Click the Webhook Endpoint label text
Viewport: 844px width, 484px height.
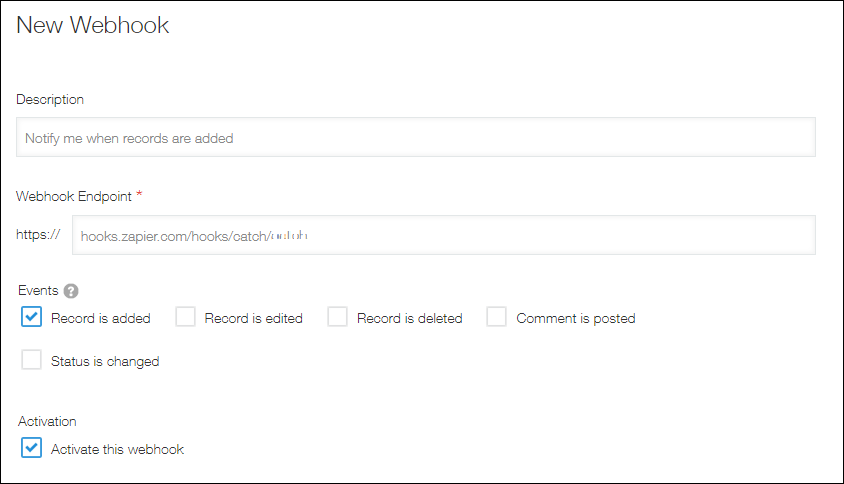tap(74, 196)
